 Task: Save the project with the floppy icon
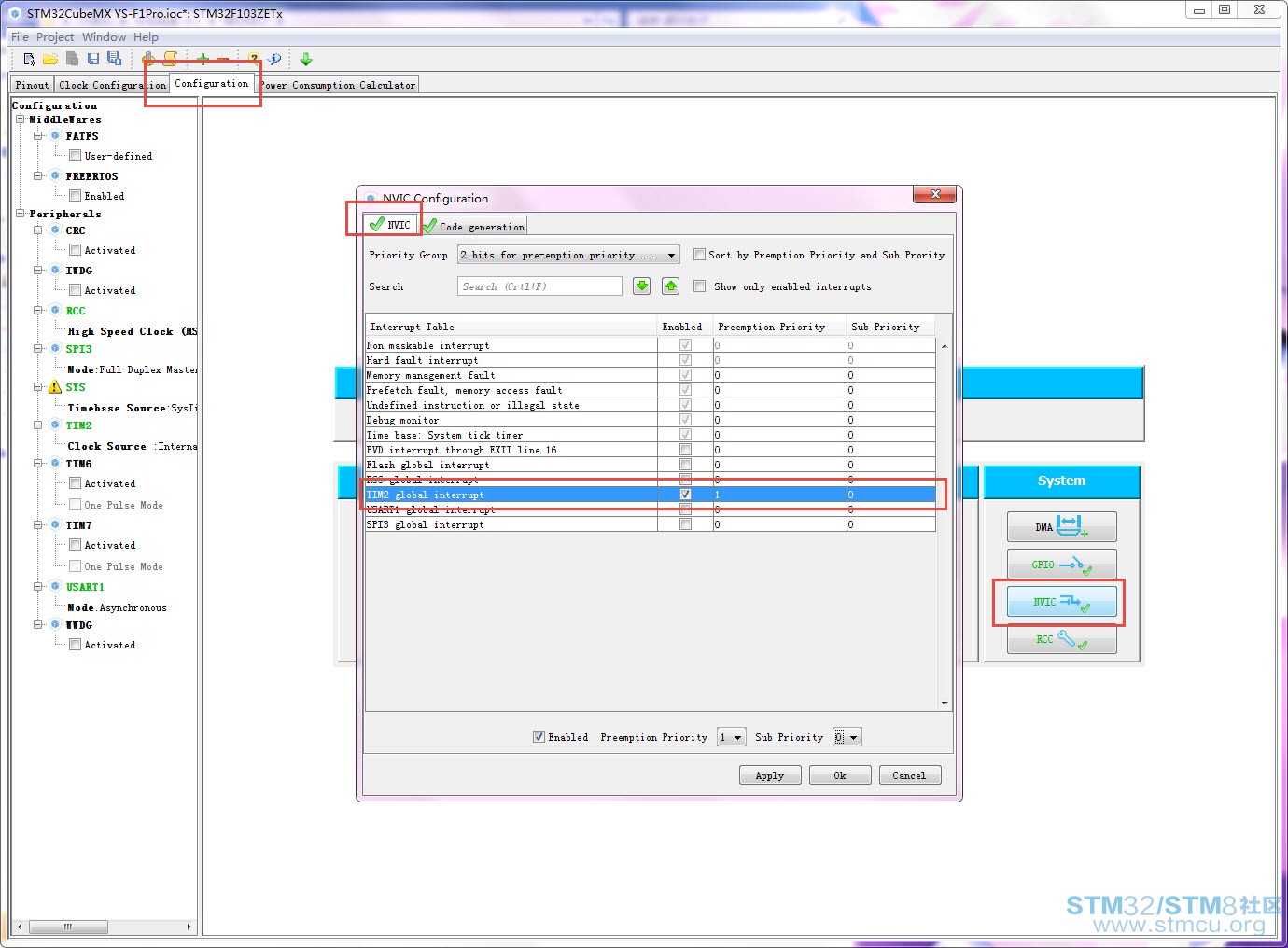[93, 59]
